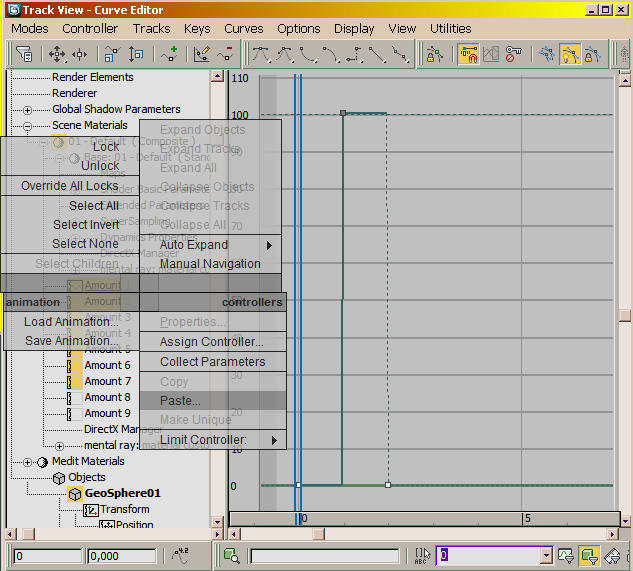Set tangents to Slow
This screenshot has height=571, width=633.
pos(331,54)
